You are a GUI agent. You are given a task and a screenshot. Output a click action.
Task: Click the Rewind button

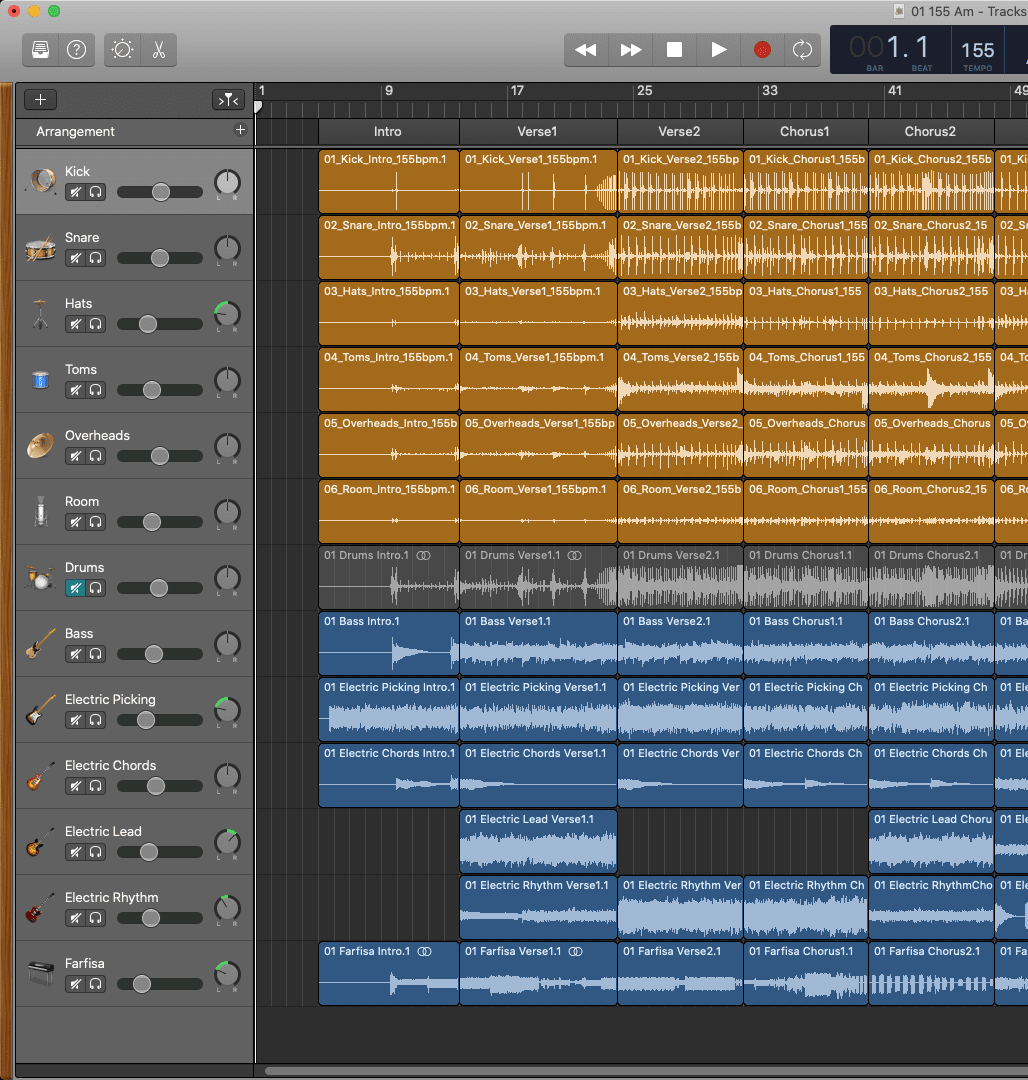click(586, 50)
